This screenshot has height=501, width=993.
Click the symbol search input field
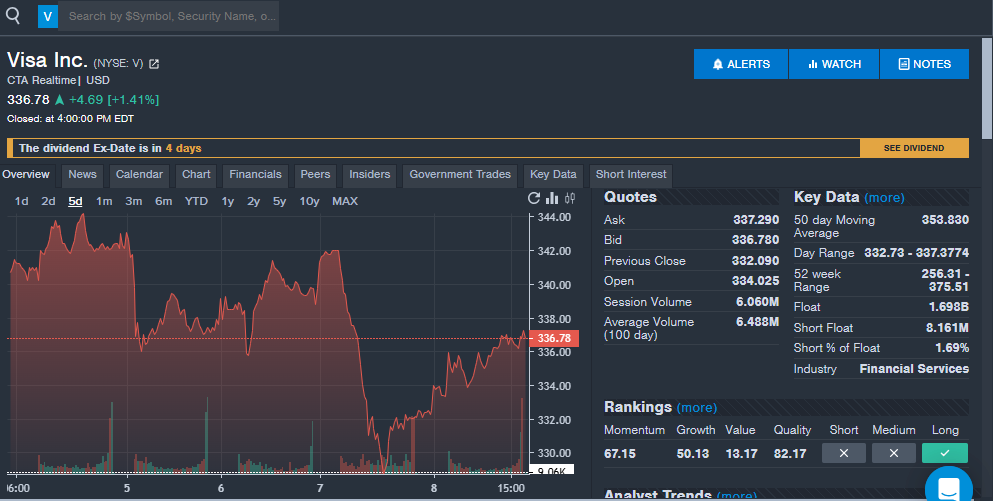point(168,16)
